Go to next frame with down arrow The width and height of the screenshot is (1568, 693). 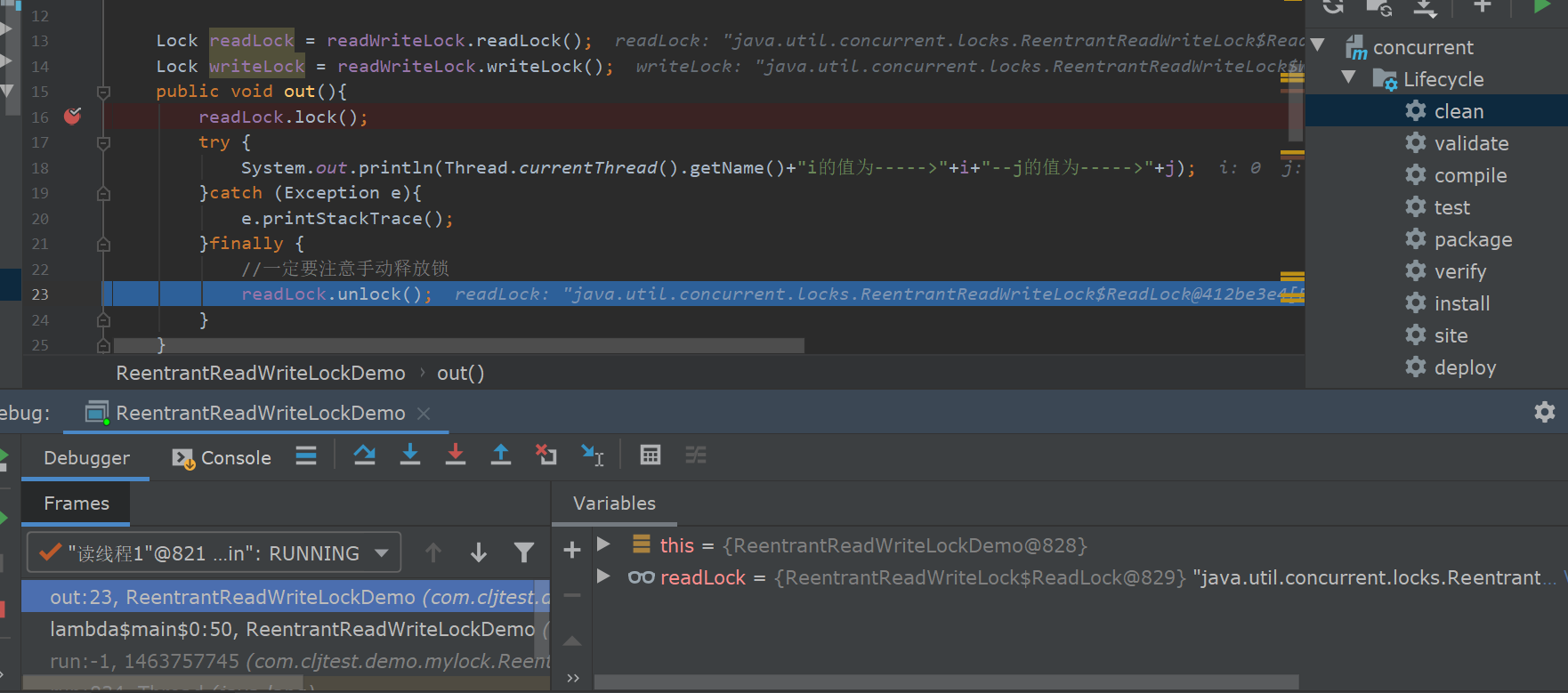coord(479,553)
